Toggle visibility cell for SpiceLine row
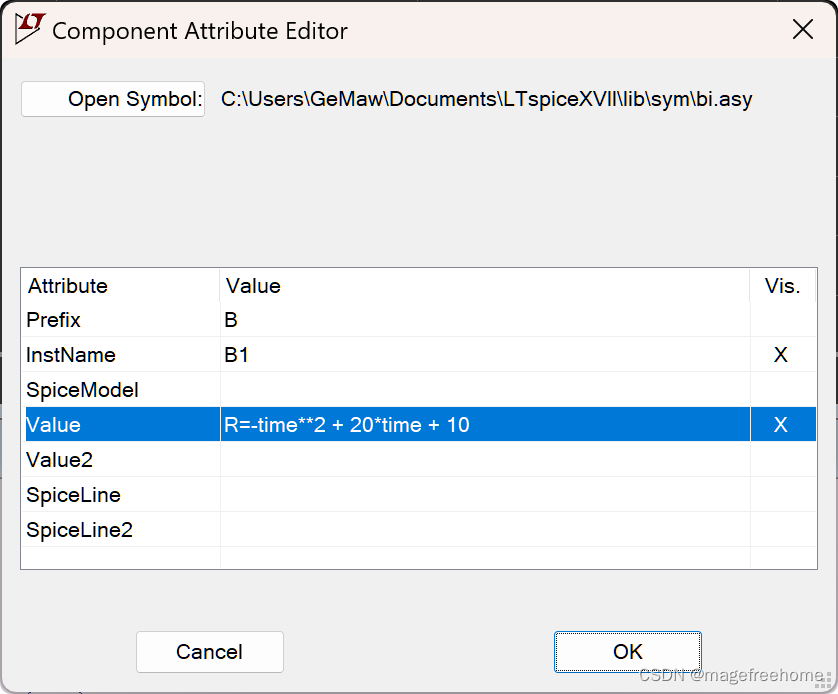Image resolution: width=838 pixels, height=694 pixels. coord(783,495)
